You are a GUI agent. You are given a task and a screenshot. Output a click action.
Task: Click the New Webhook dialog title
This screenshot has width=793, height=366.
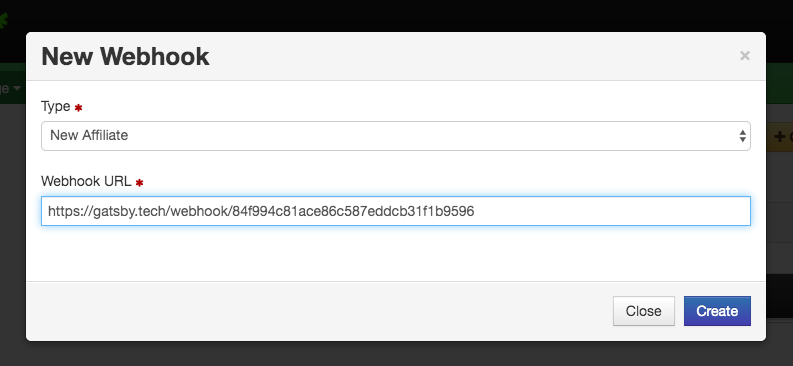click(x=125, y=56)
